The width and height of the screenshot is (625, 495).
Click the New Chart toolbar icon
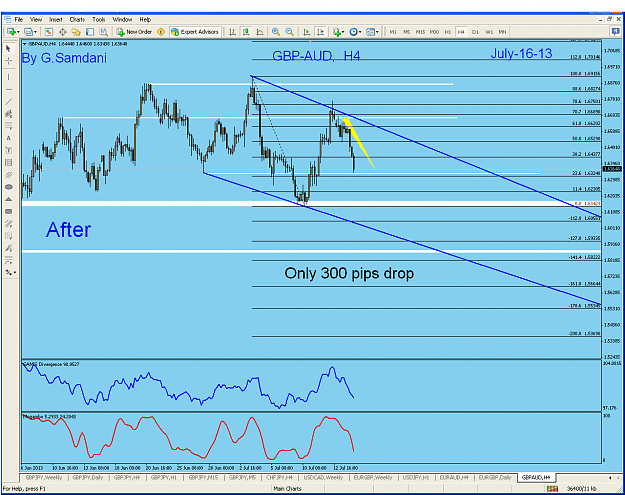coord(11,32)
